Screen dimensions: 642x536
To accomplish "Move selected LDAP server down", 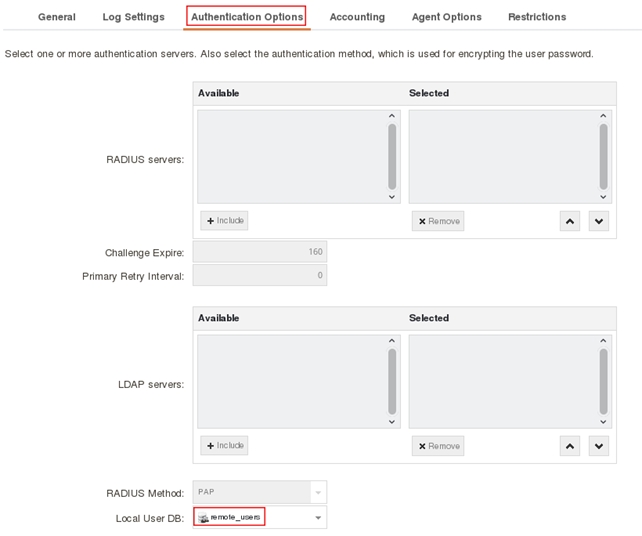I will coord(598,446).
